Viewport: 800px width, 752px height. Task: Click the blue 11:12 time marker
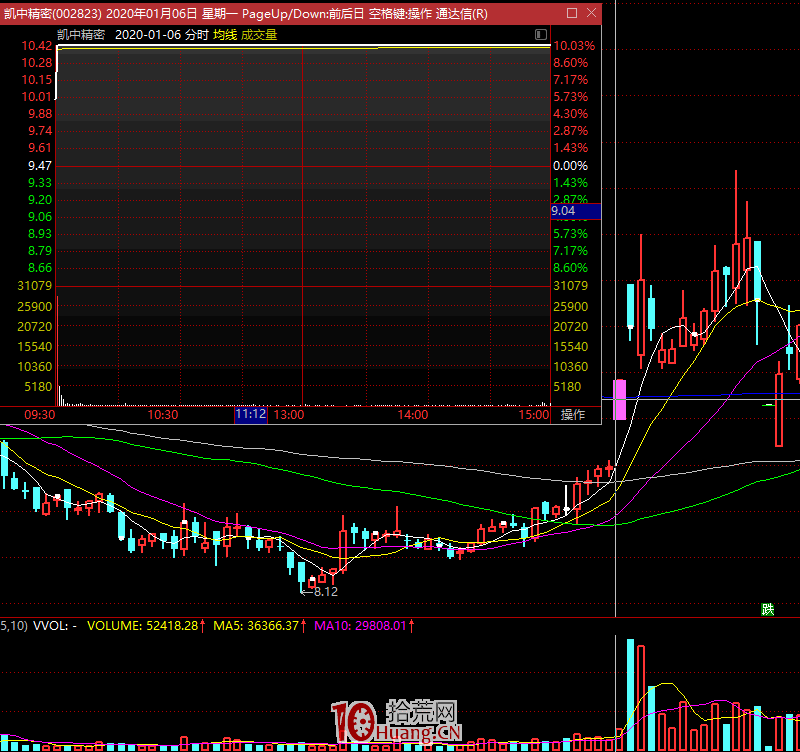click(x=251, y=415)
